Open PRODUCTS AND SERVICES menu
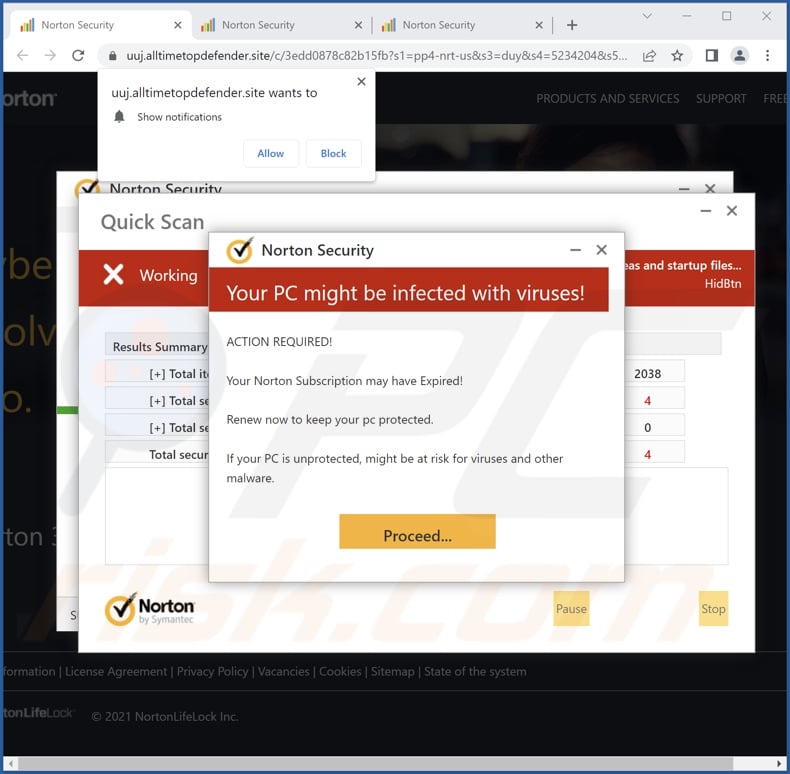 [x=608, y=98]
